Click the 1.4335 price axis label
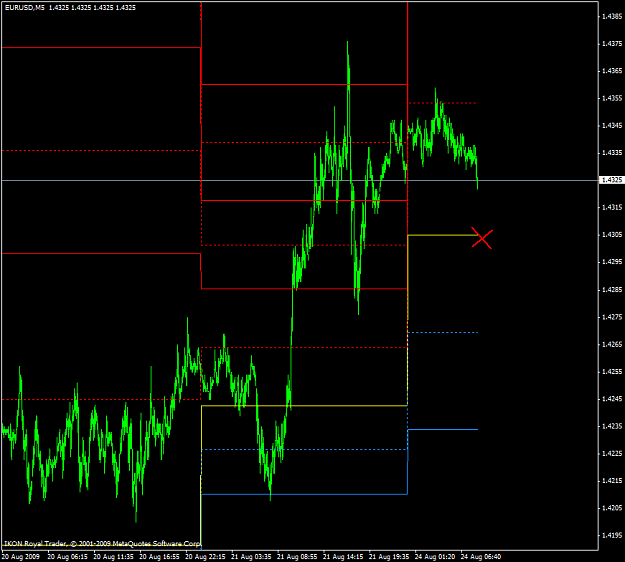Screen dimensions: 625x562 [x=612, y=153]
